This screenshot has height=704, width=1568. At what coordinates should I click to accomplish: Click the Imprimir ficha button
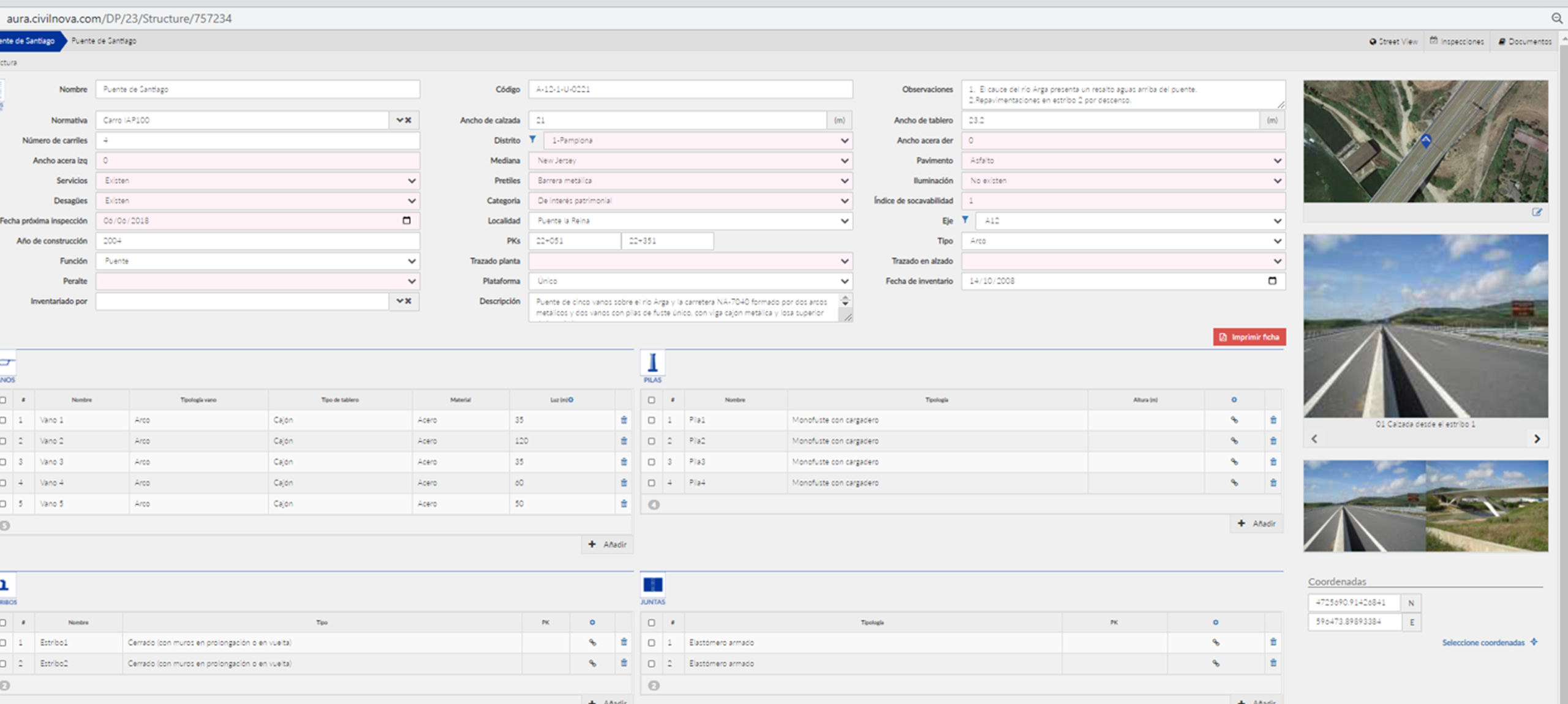[x=1249, y=337]
